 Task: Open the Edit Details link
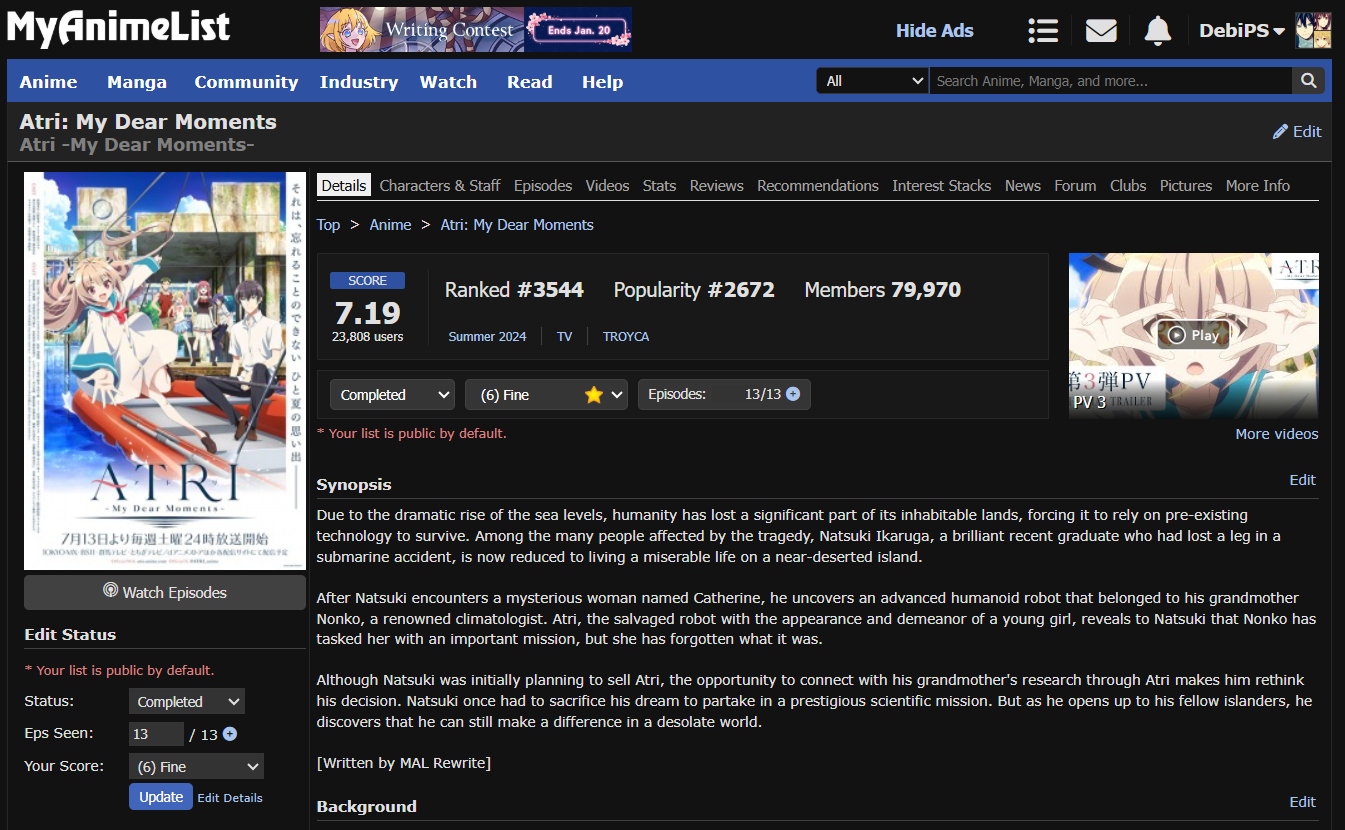click(x=230, y=798)
